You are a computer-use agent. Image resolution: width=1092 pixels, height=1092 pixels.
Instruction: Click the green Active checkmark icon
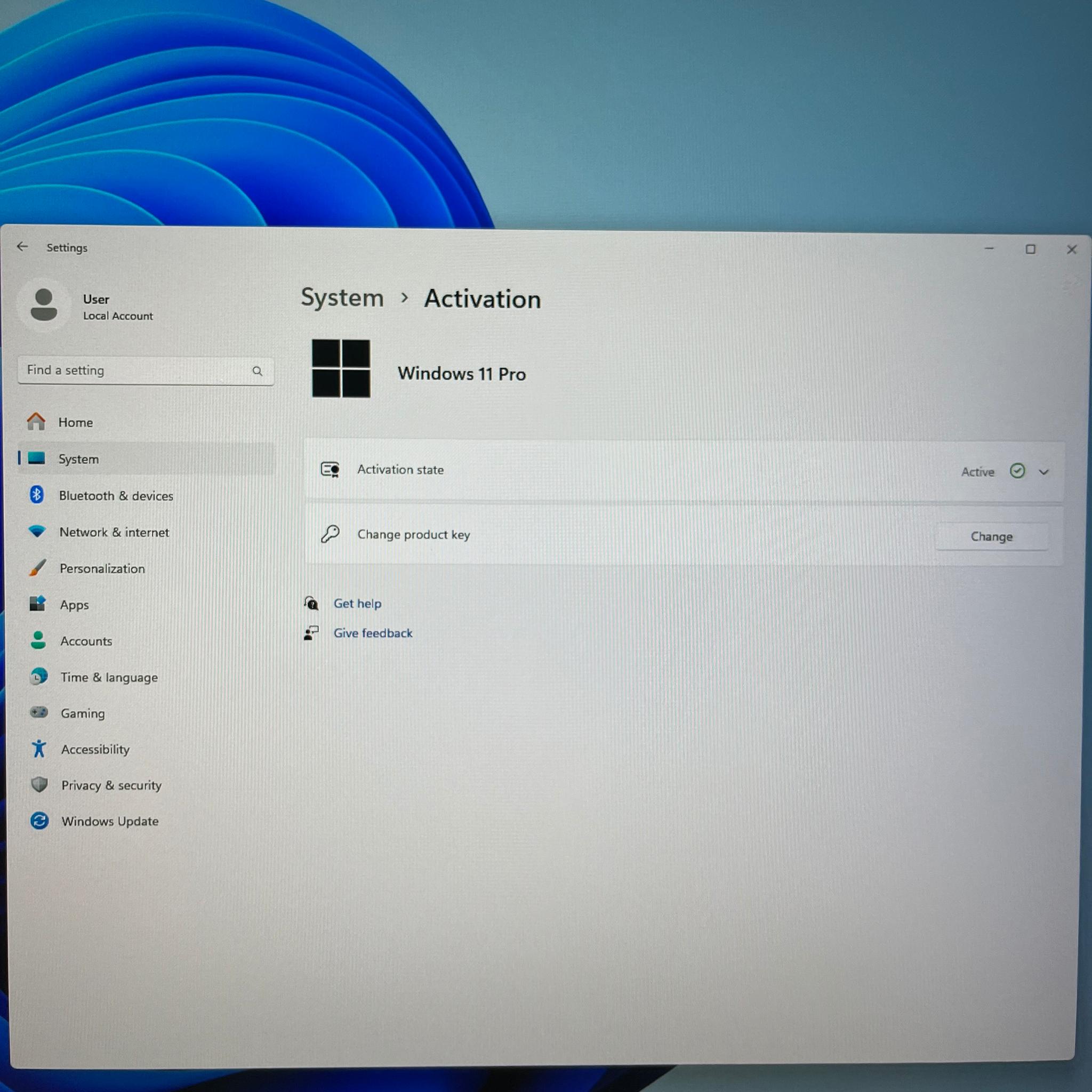[x=1017, y=471]
